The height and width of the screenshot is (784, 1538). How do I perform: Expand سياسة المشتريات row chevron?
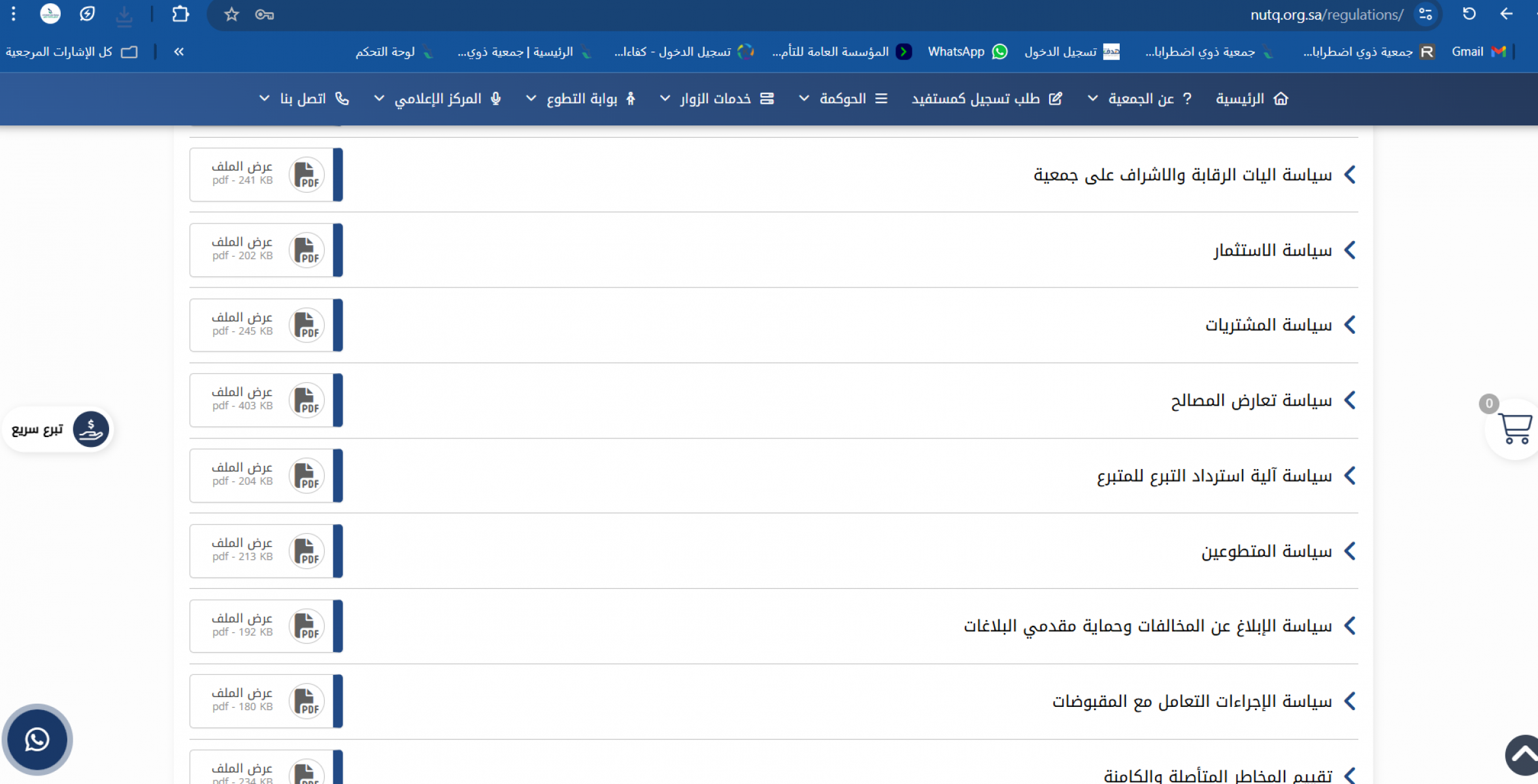coord(1350,325)
